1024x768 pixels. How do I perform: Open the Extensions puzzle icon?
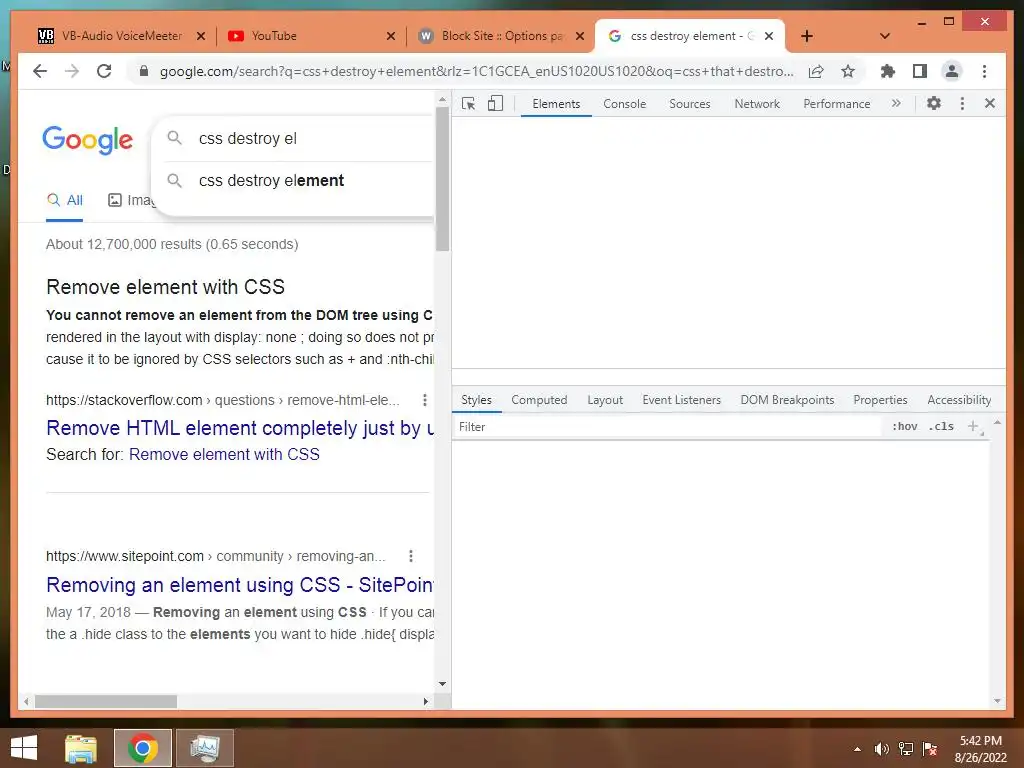888,71
